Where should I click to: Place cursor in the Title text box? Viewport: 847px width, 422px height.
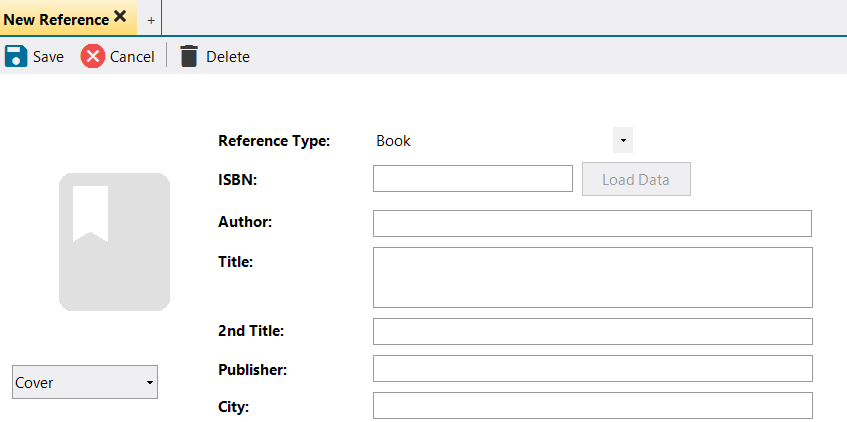click(592, 277)
